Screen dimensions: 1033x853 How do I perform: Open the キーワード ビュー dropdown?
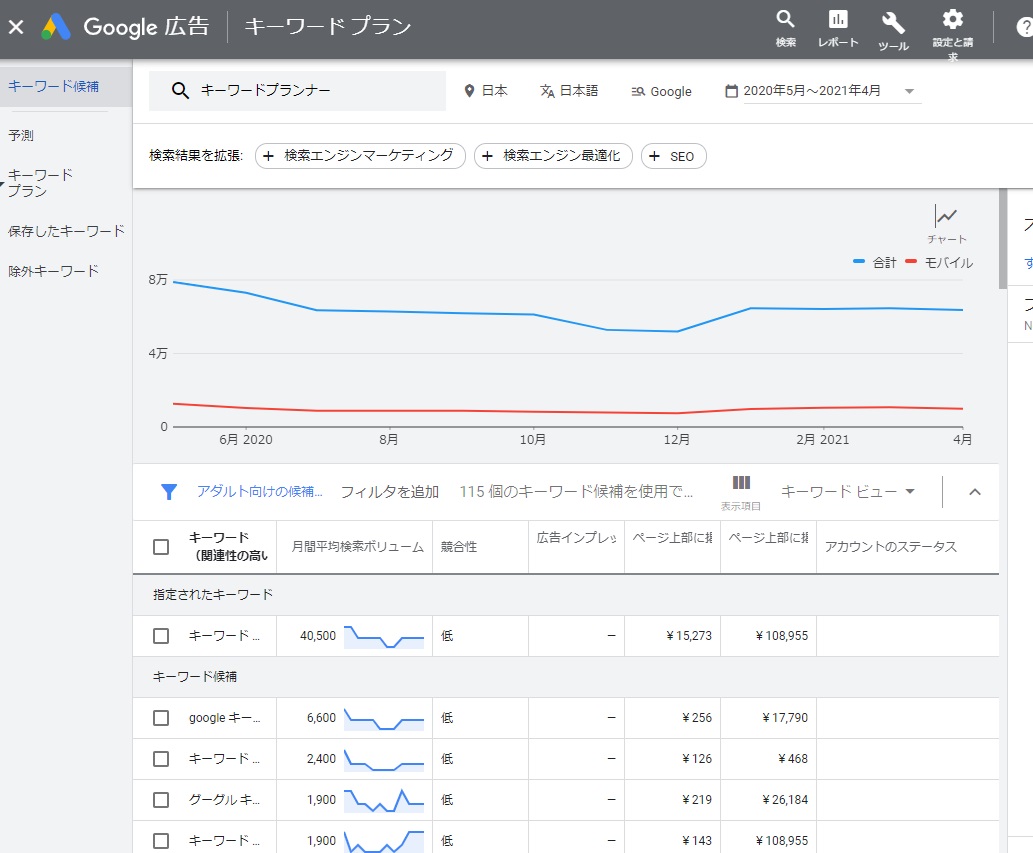click(848, 491)
